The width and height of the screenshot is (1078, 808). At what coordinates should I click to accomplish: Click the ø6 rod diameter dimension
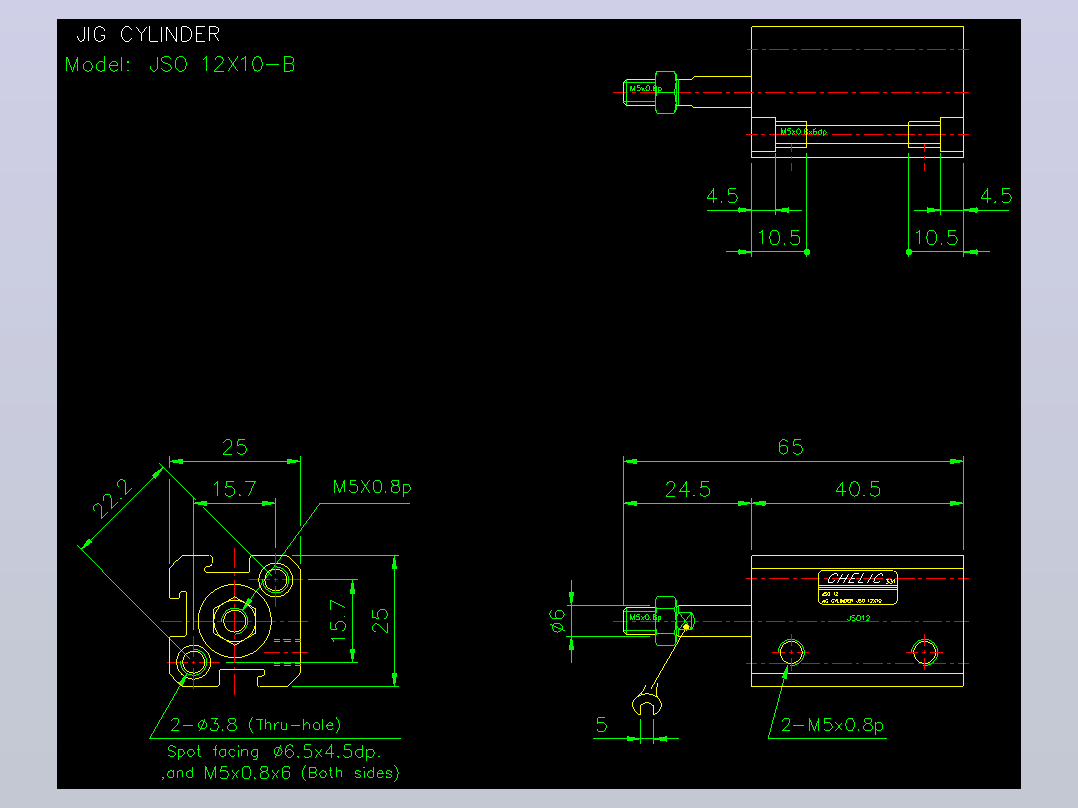558,622
